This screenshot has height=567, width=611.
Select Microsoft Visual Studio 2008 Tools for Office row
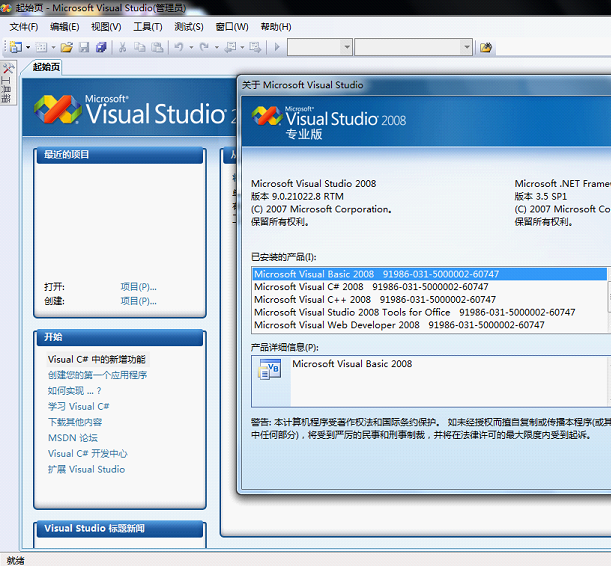click(429, 313)
